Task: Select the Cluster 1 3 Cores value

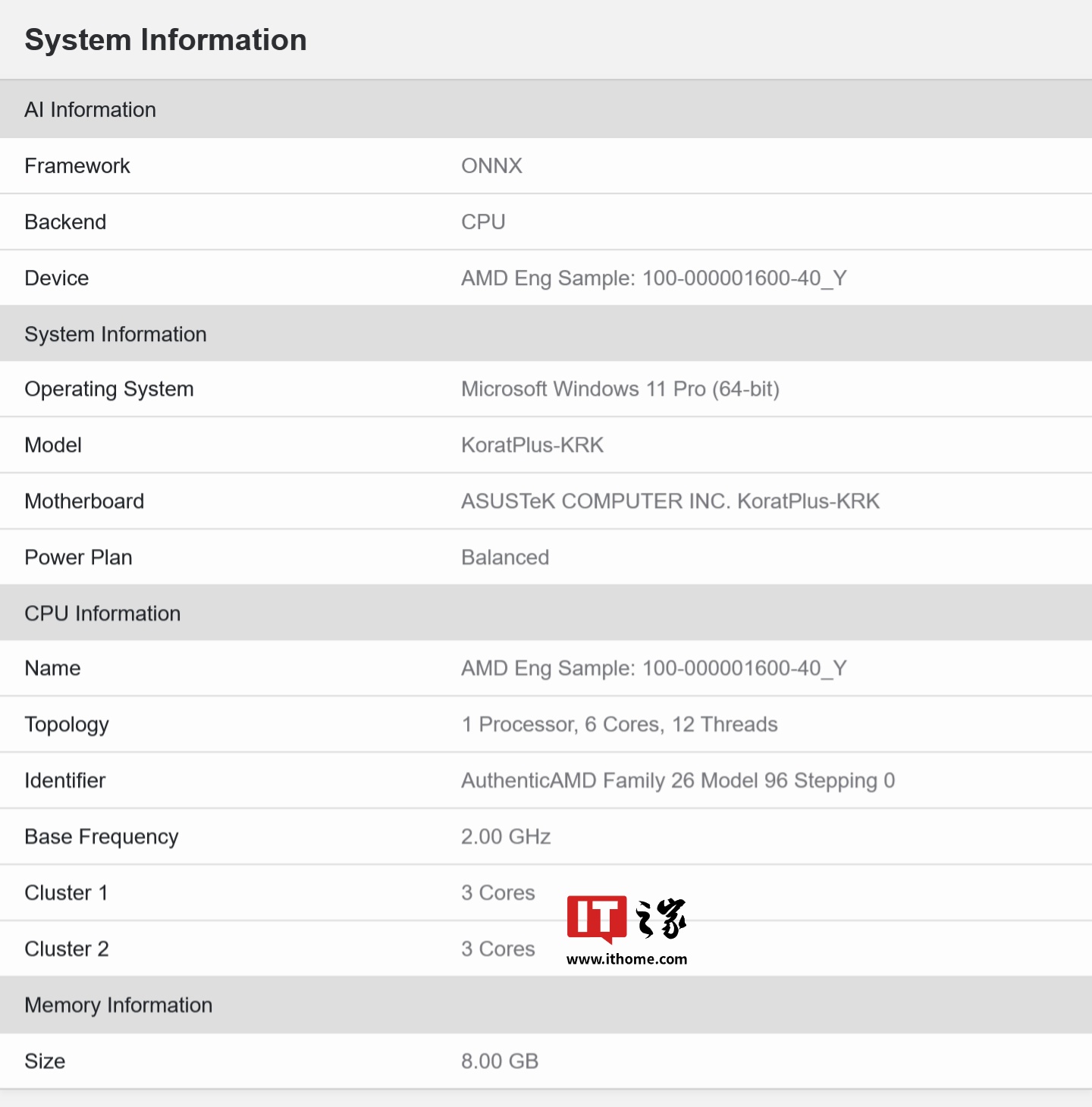Action: tap(498, 892)
